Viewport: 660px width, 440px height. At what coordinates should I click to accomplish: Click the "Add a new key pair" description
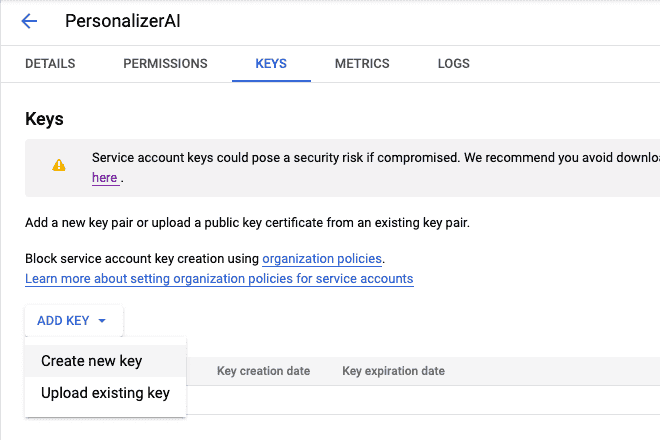(247, 222)
